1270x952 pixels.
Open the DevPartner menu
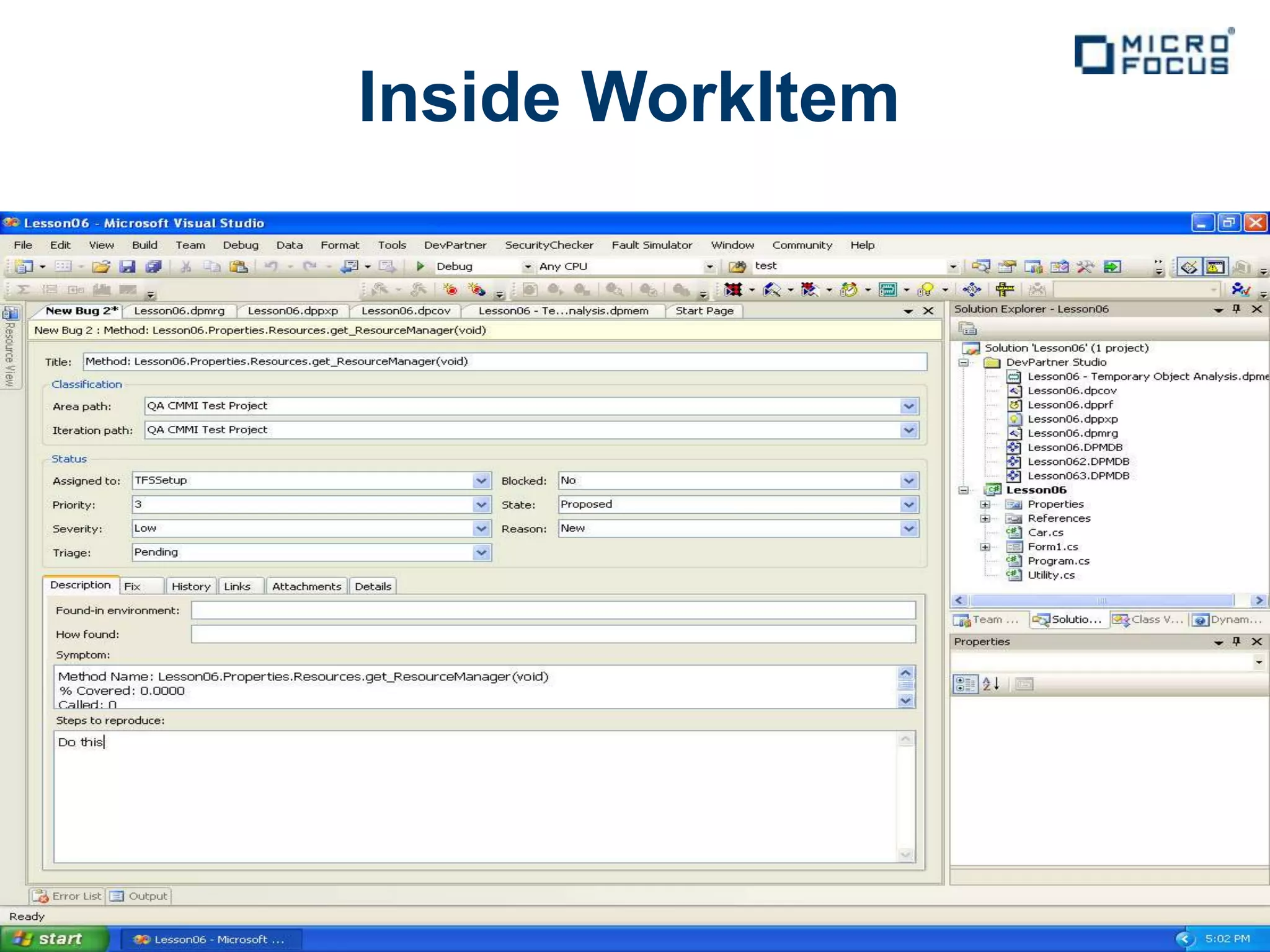[455, 245]
